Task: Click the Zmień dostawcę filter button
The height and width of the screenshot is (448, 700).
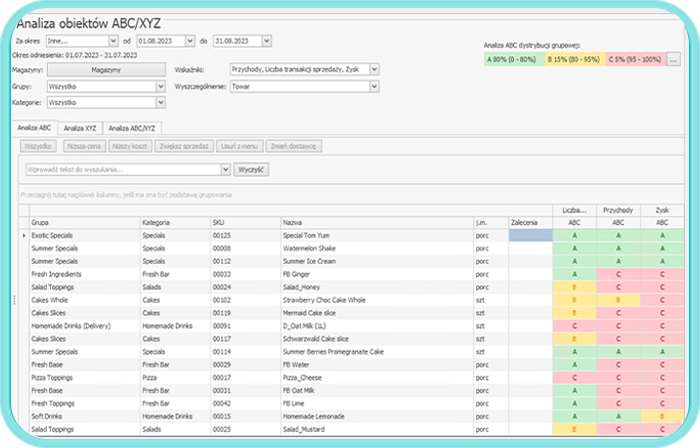Action: pos(294,146)
